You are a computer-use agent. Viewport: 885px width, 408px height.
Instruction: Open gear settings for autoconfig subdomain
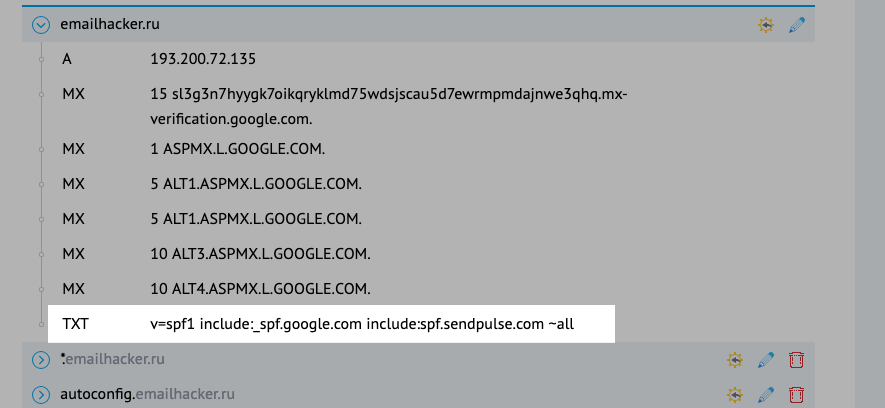point(735,394)
